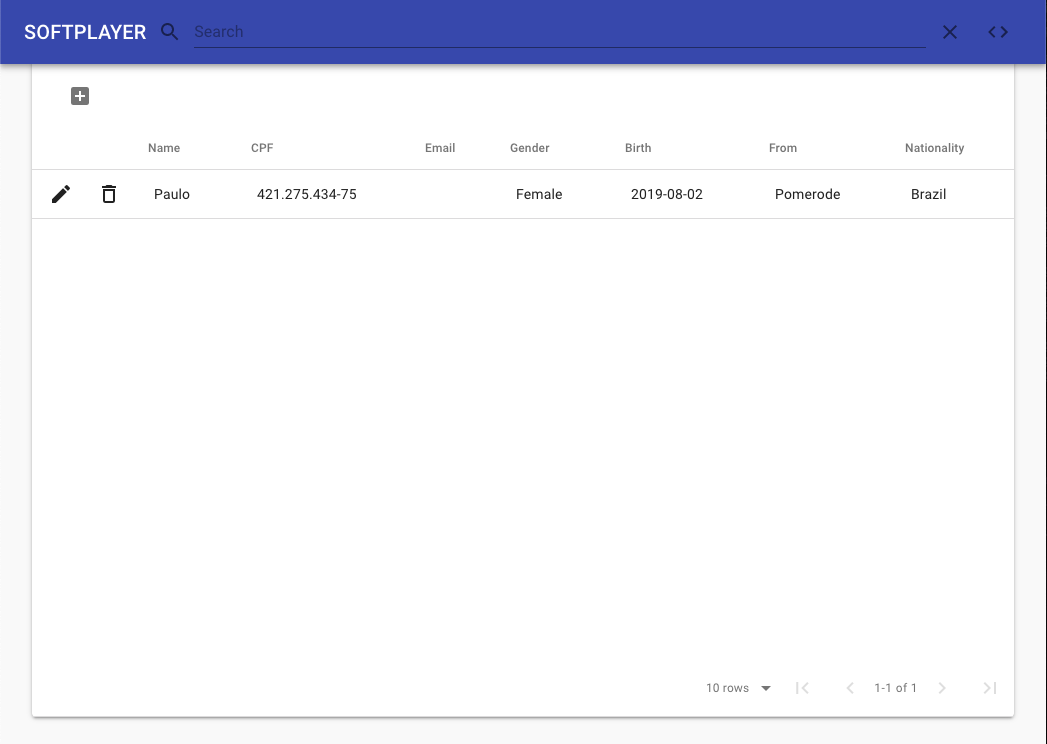This screenshot has width=1047, height=744.
Task: Click the search magnifier icon
Action: click(170, 31)
